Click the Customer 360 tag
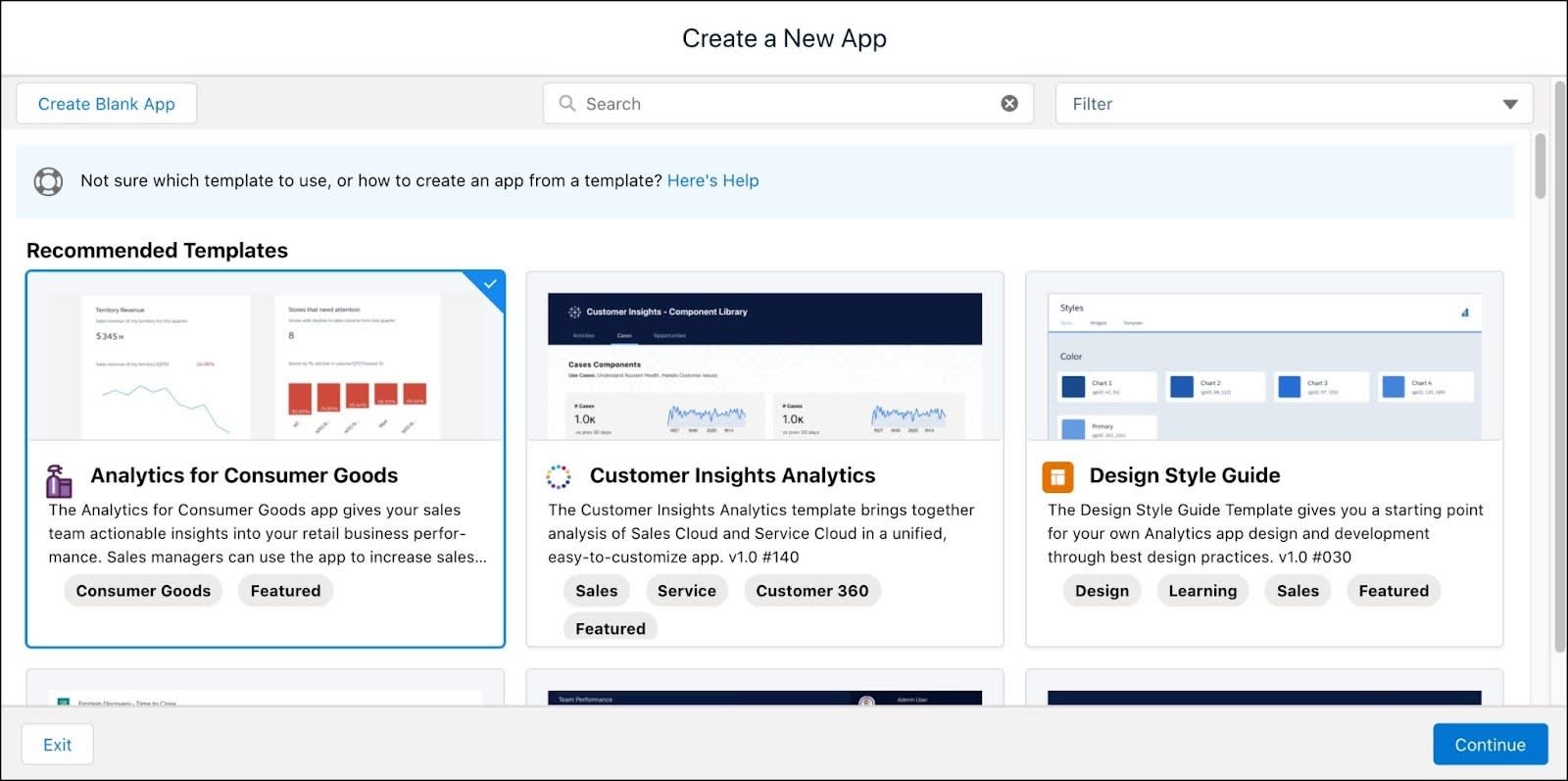The width and height of the screenshot is (1568, 781). (x=811, y=591)
